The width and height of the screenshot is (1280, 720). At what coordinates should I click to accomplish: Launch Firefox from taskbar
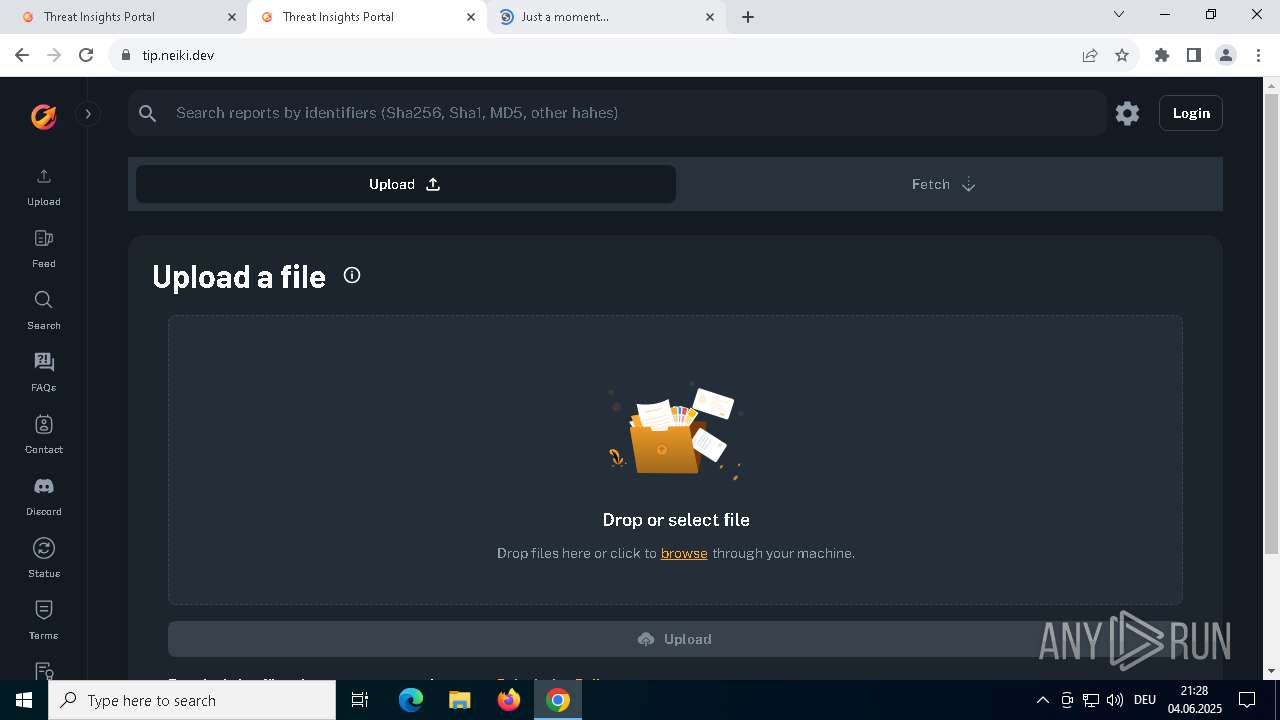click(x=509, y=700)
